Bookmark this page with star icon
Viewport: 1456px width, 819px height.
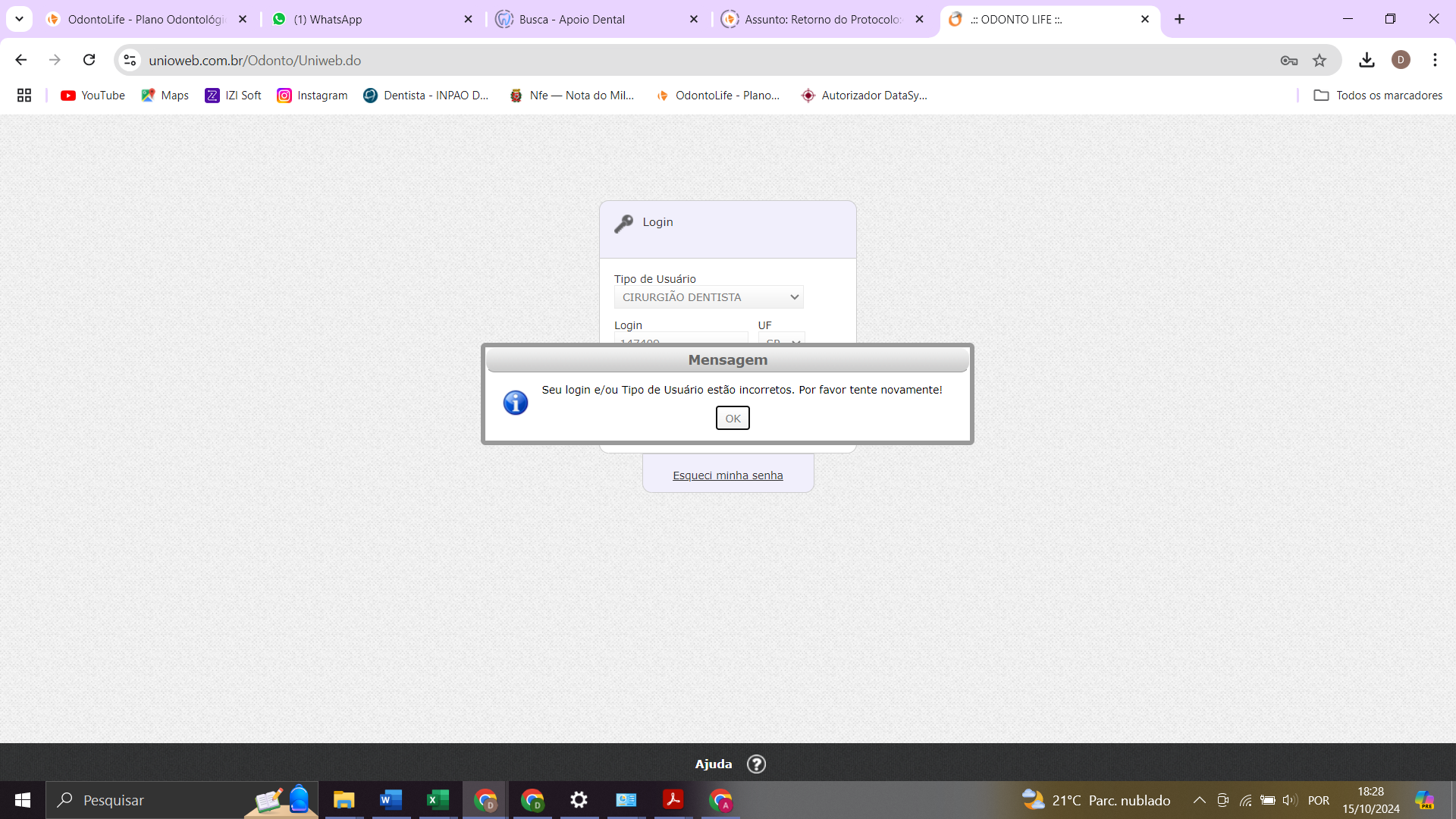click(x=1319, y=60)
